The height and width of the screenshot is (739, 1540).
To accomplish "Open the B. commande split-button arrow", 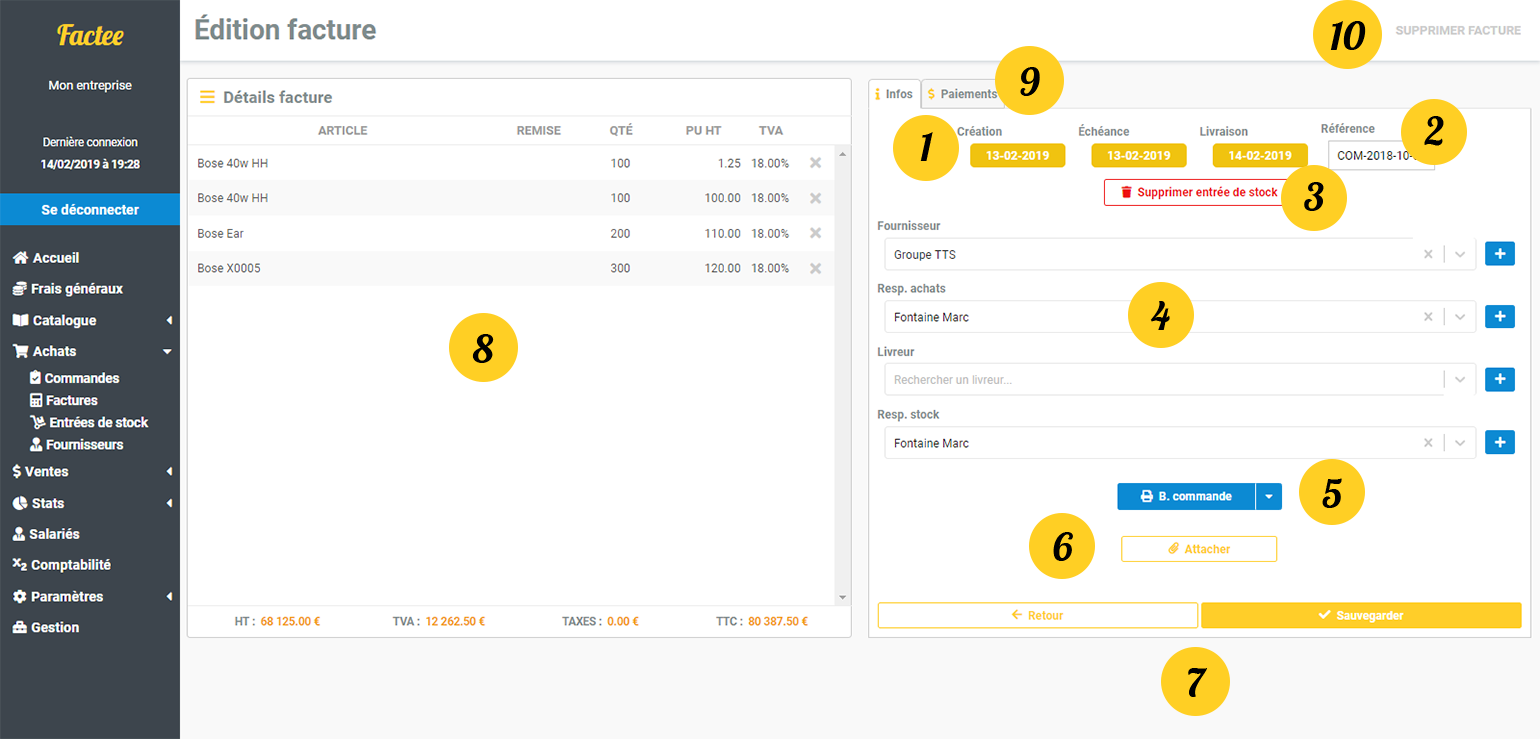I will point(1268,496).
